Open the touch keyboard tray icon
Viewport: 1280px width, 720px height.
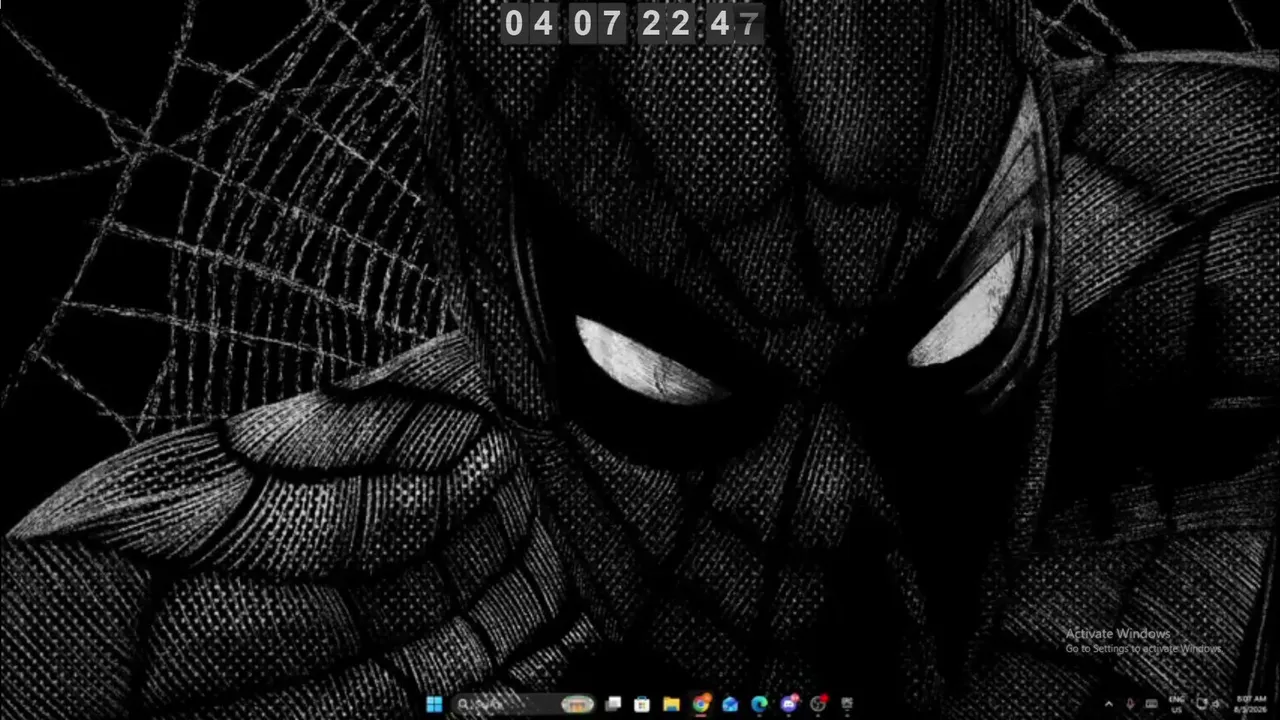(x=1152, y=704)
